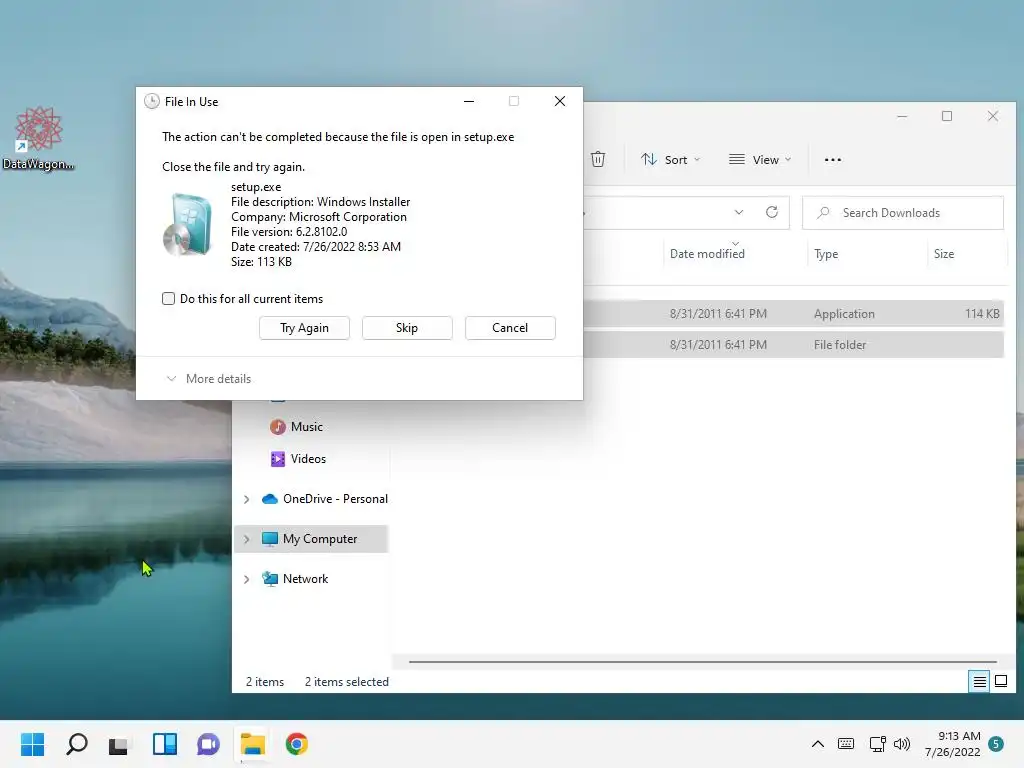Open DataWagon desktop shortcut

tap(39, 138)
